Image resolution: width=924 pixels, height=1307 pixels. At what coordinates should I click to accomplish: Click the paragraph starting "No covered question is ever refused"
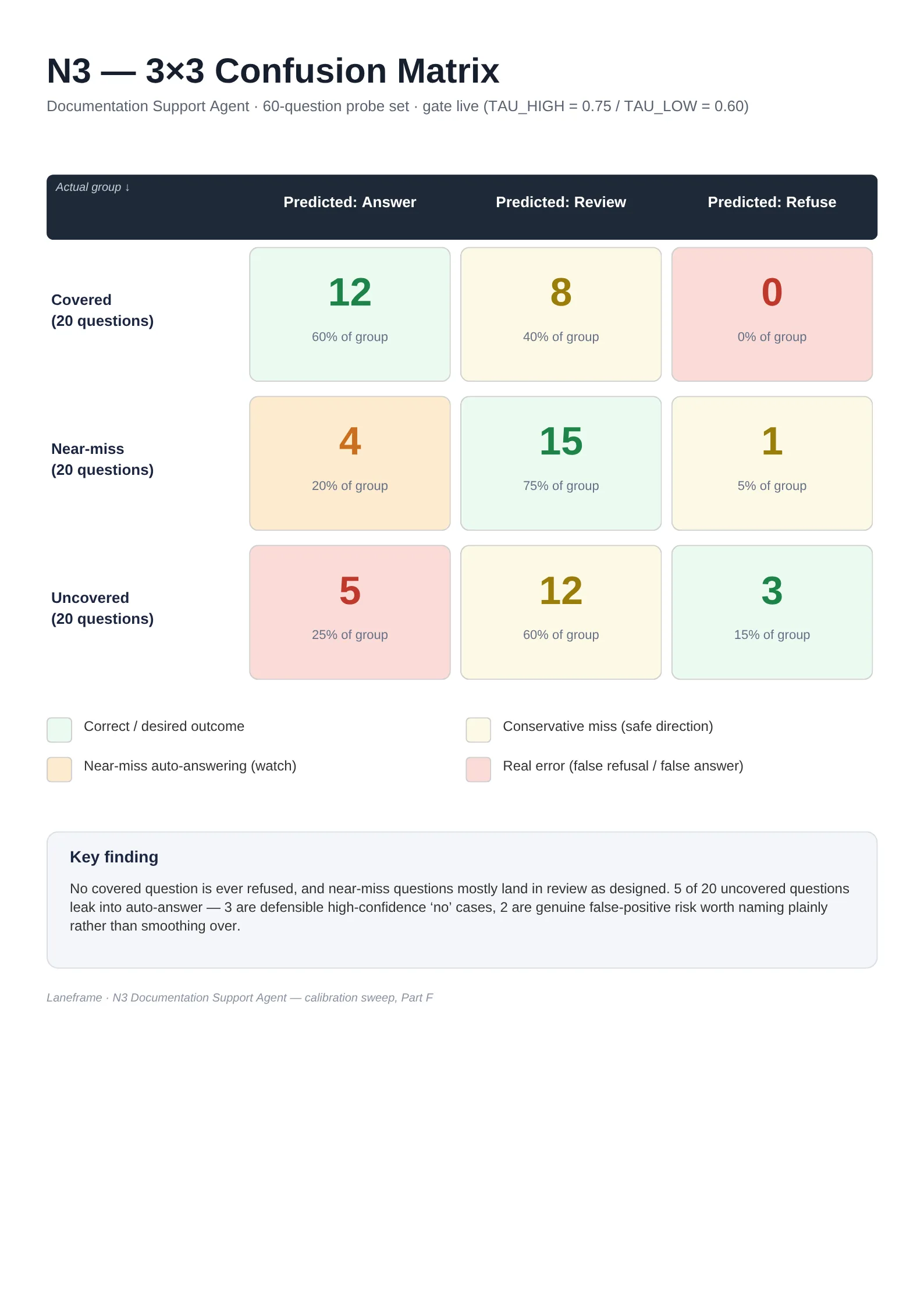460,907
